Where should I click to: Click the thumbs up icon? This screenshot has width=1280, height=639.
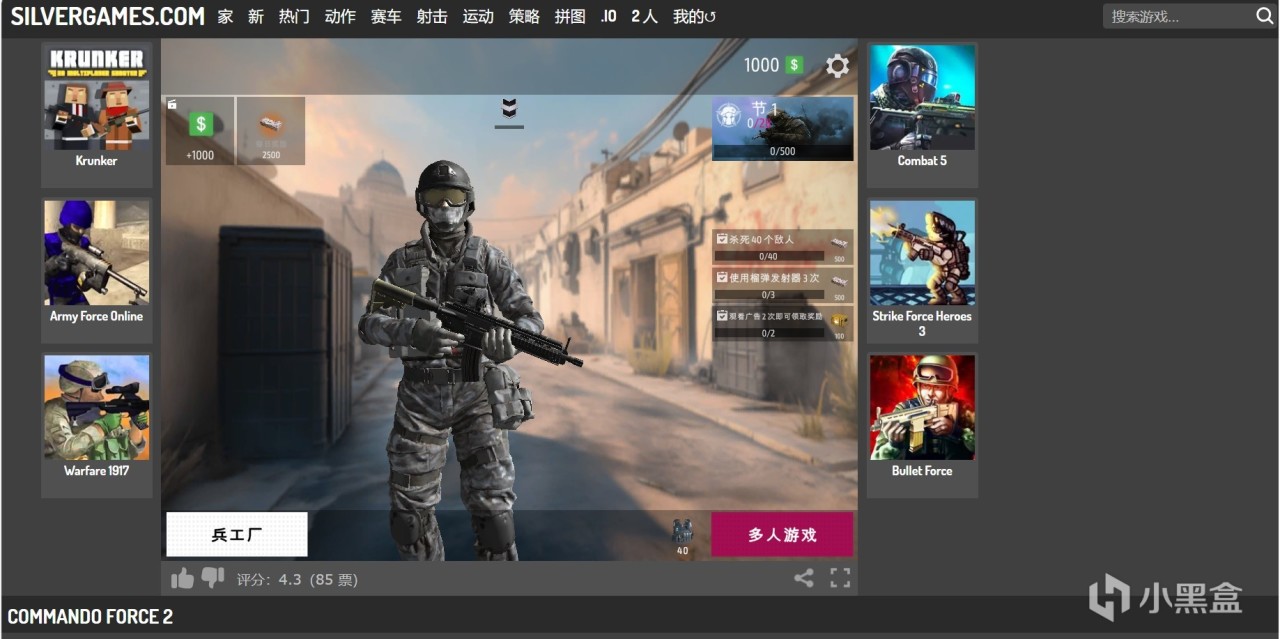tap(182, 578)
